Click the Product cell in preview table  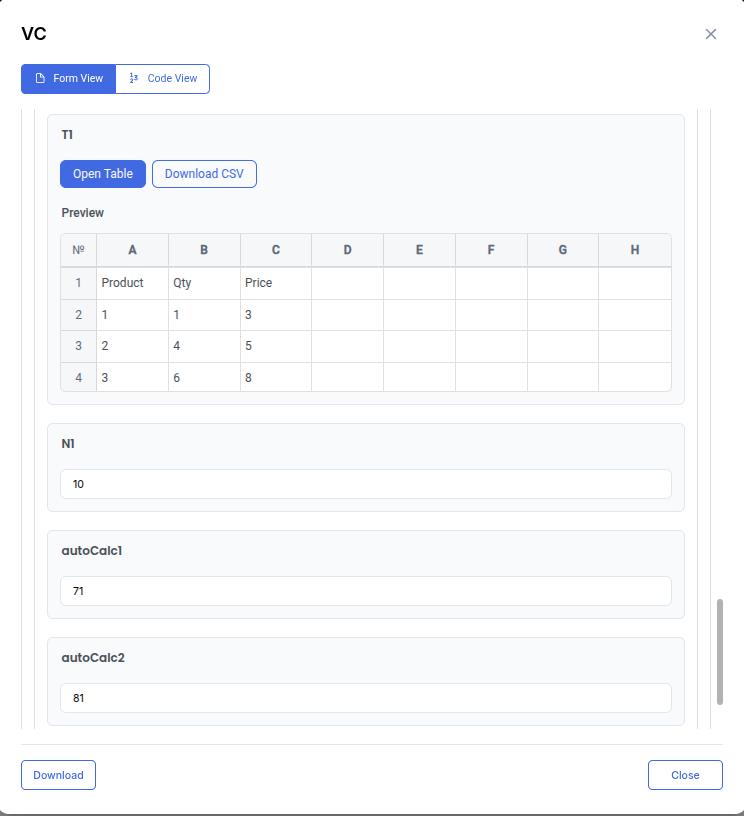tap(132, 283)
